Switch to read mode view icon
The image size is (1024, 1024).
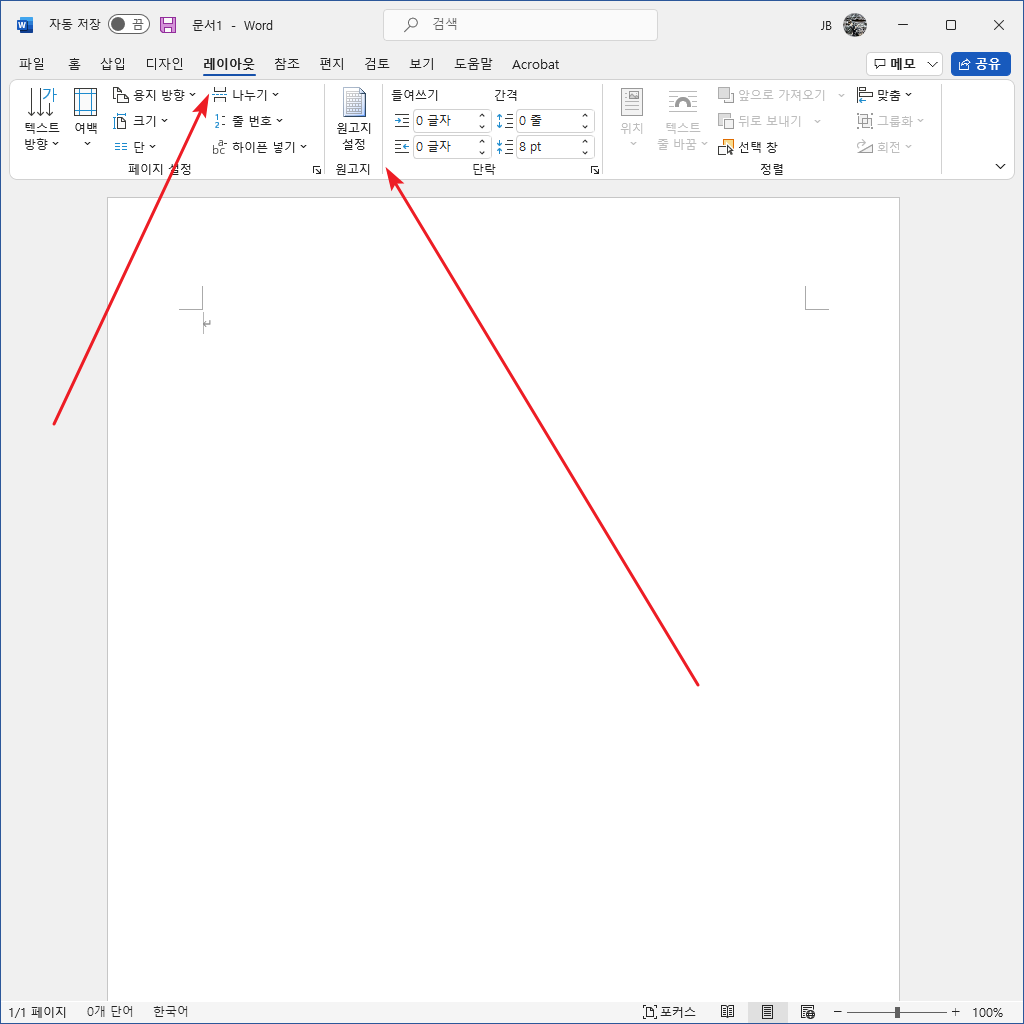pos(727,1012)
